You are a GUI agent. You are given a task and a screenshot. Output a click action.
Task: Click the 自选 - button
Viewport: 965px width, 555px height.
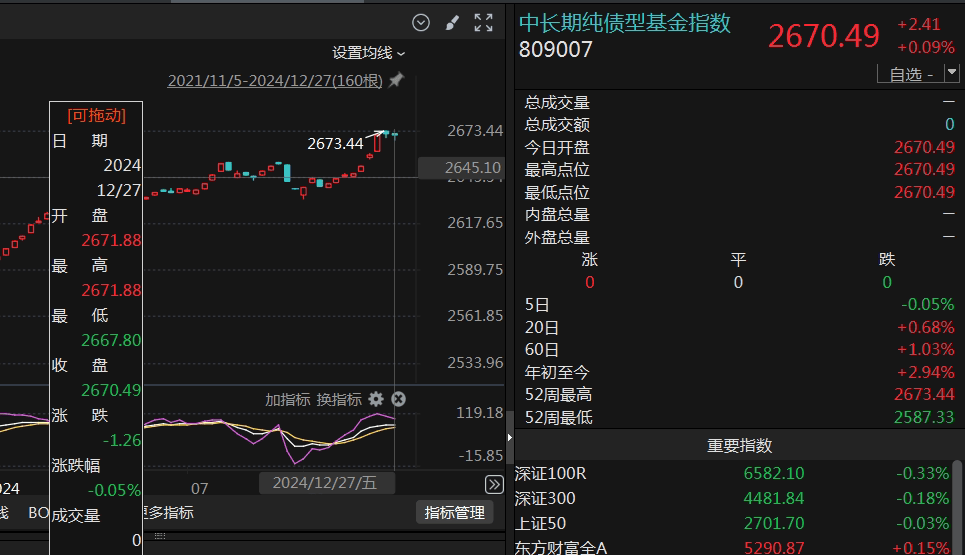click(x=911, y=74)
